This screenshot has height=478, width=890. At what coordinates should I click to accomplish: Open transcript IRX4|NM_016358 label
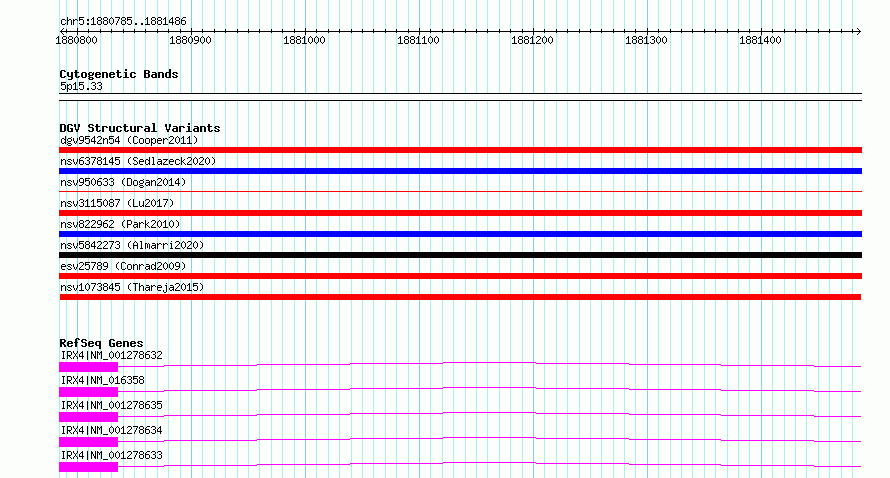coord(102,380)
